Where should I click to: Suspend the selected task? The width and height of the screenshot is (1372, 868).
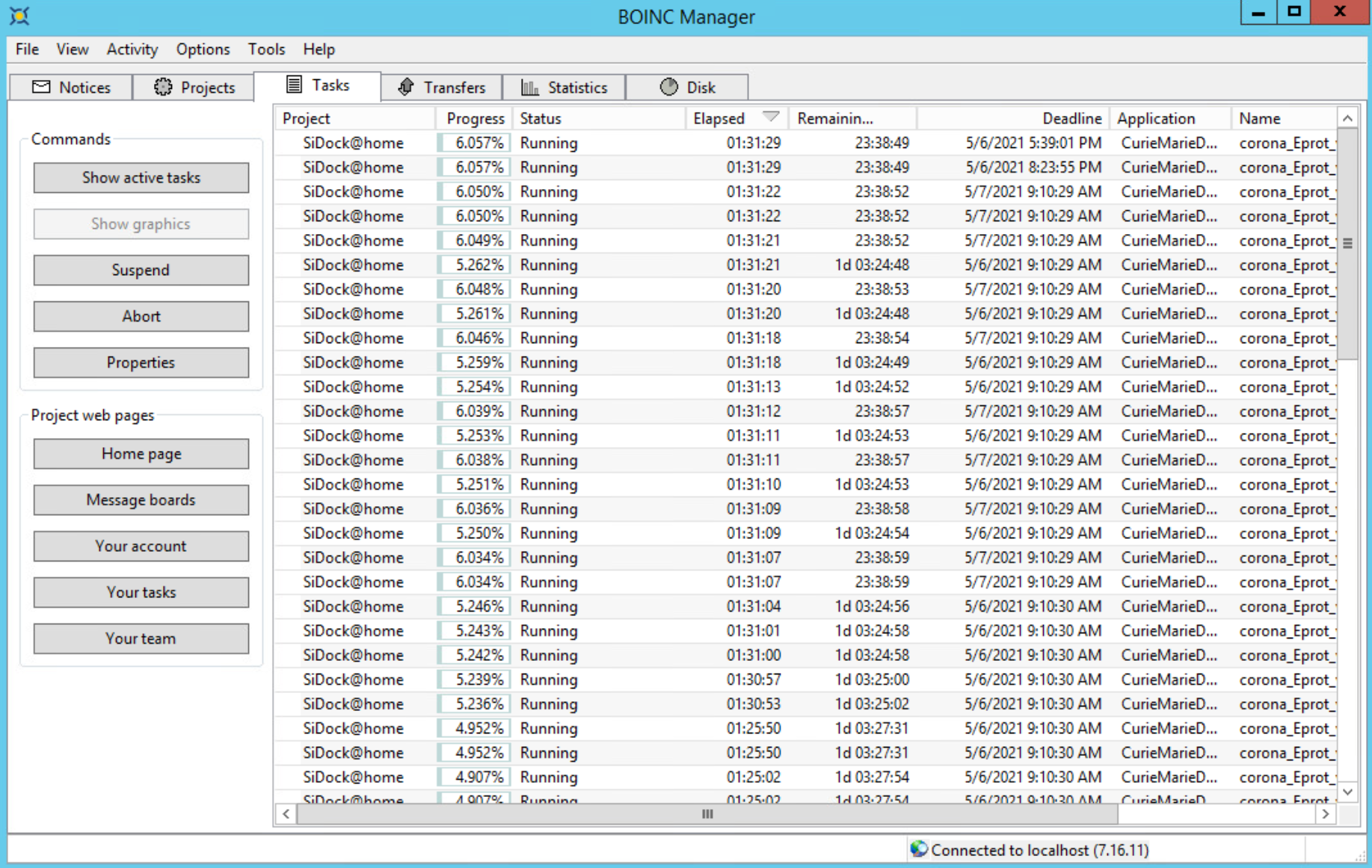tap(141, 270)
